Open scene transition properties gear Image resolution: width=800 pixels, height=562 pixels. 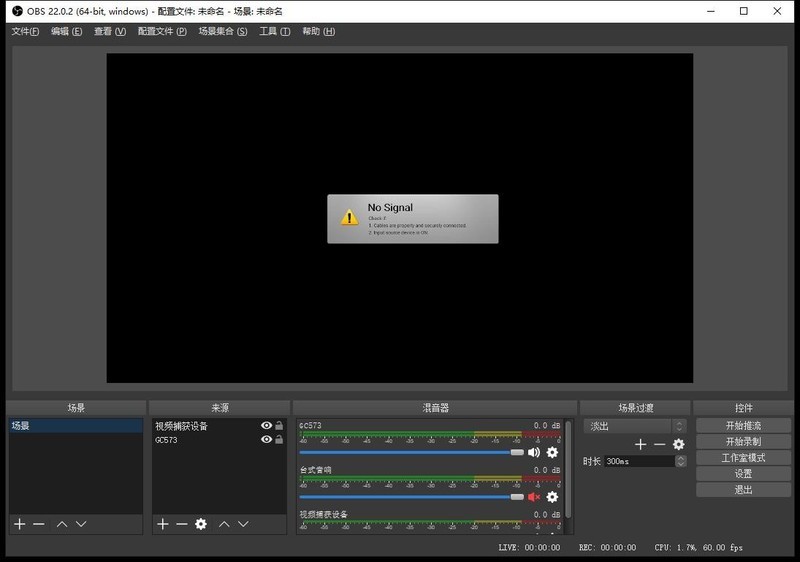tap(679, 444)
